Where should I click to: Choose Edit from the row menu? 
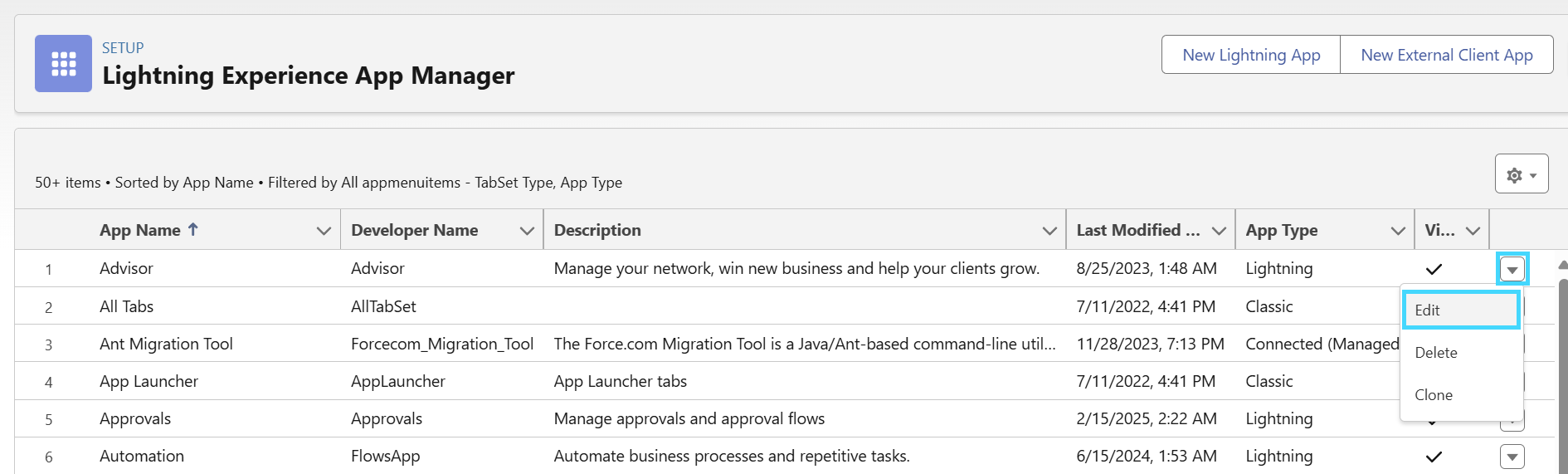point(1461,310)
